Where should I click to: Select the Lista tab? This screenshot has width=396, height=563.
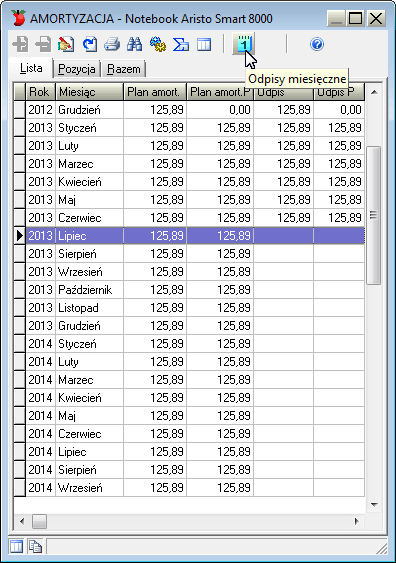click(x=31, y=68)
